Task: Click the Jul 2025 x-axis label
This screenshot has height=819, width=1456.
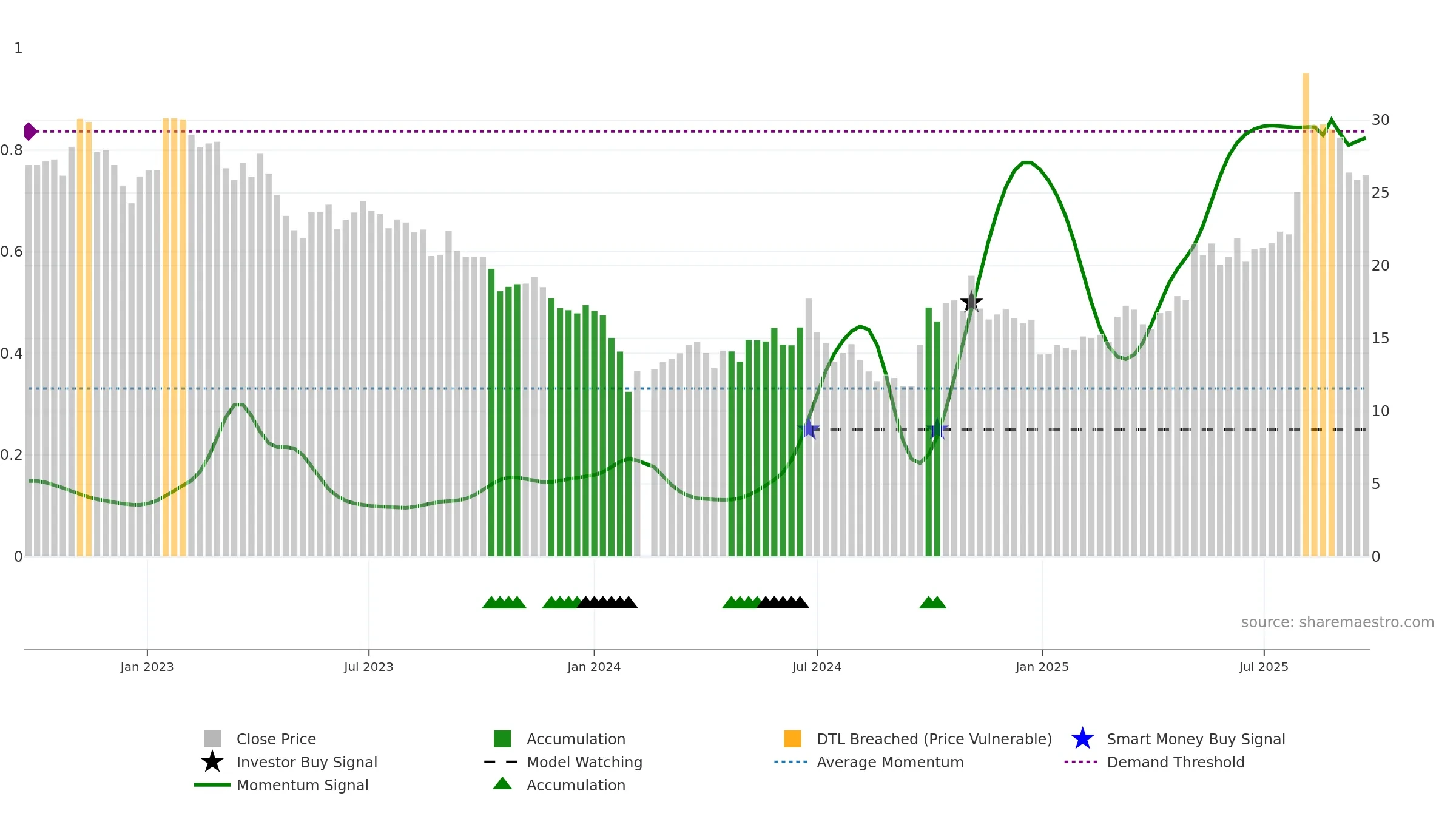Action: pos(1264,667)
